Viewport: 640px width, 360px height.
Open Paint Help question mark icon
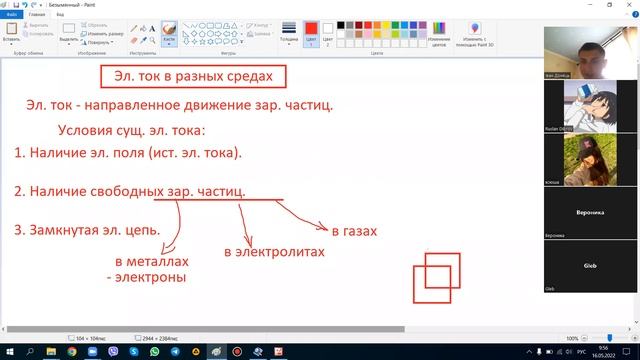pos(635,14)
